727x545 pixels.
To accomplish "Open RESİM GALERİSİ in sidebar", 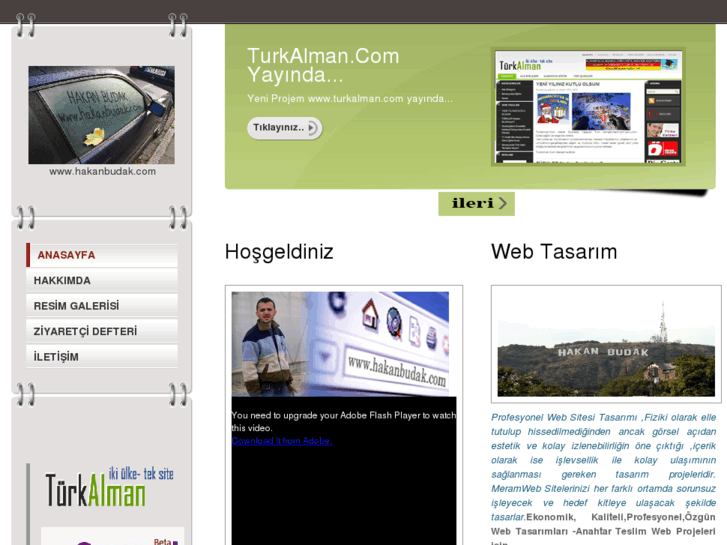I will coord(102,306).
